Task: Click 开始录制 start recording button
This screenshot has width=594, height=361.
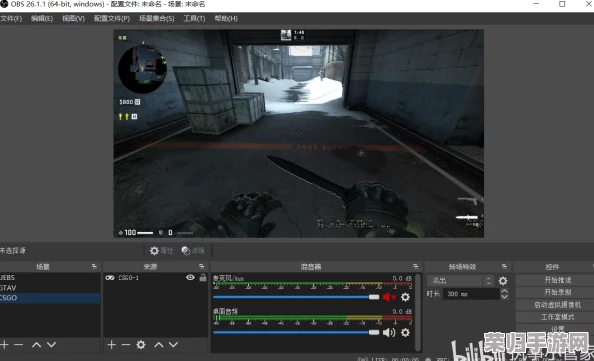Action: coord(557,292)
